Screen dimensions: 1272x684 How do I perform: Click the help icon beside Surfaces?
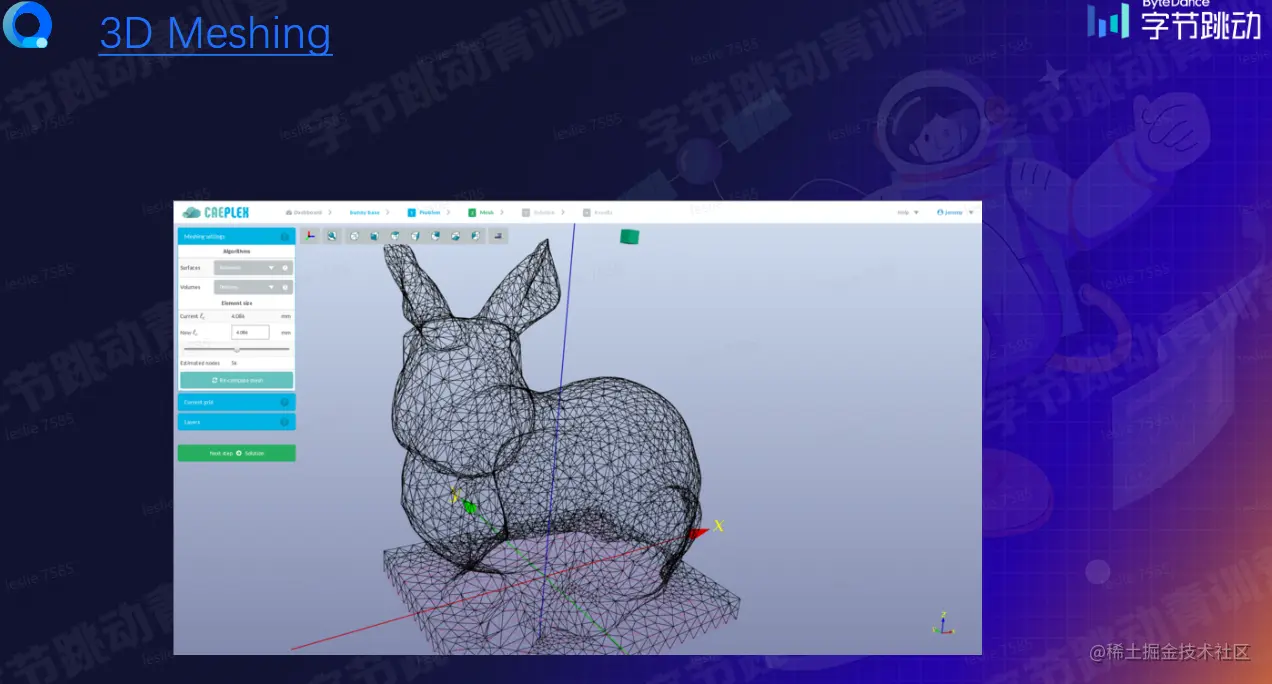coord(285,268)
